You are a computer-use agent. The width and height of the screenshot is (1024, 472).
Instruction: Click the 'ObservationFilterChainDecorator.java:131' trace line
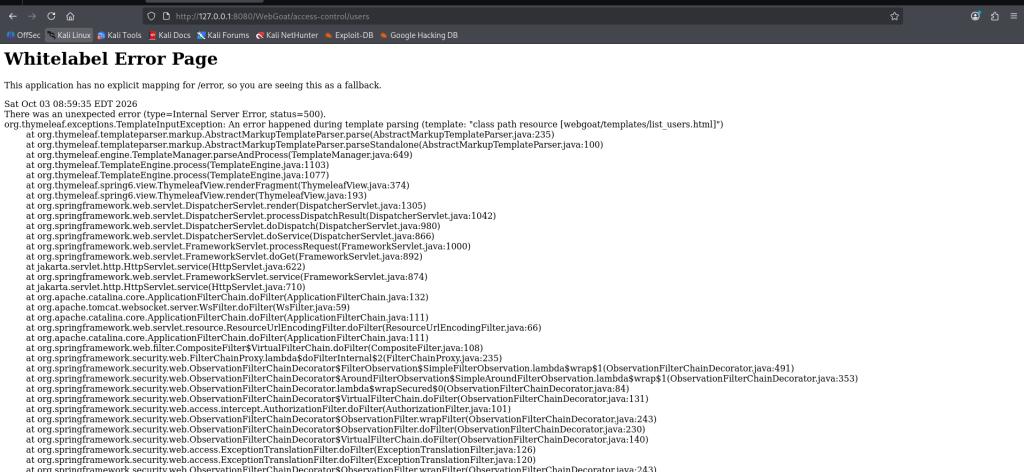tap(337, 399)
